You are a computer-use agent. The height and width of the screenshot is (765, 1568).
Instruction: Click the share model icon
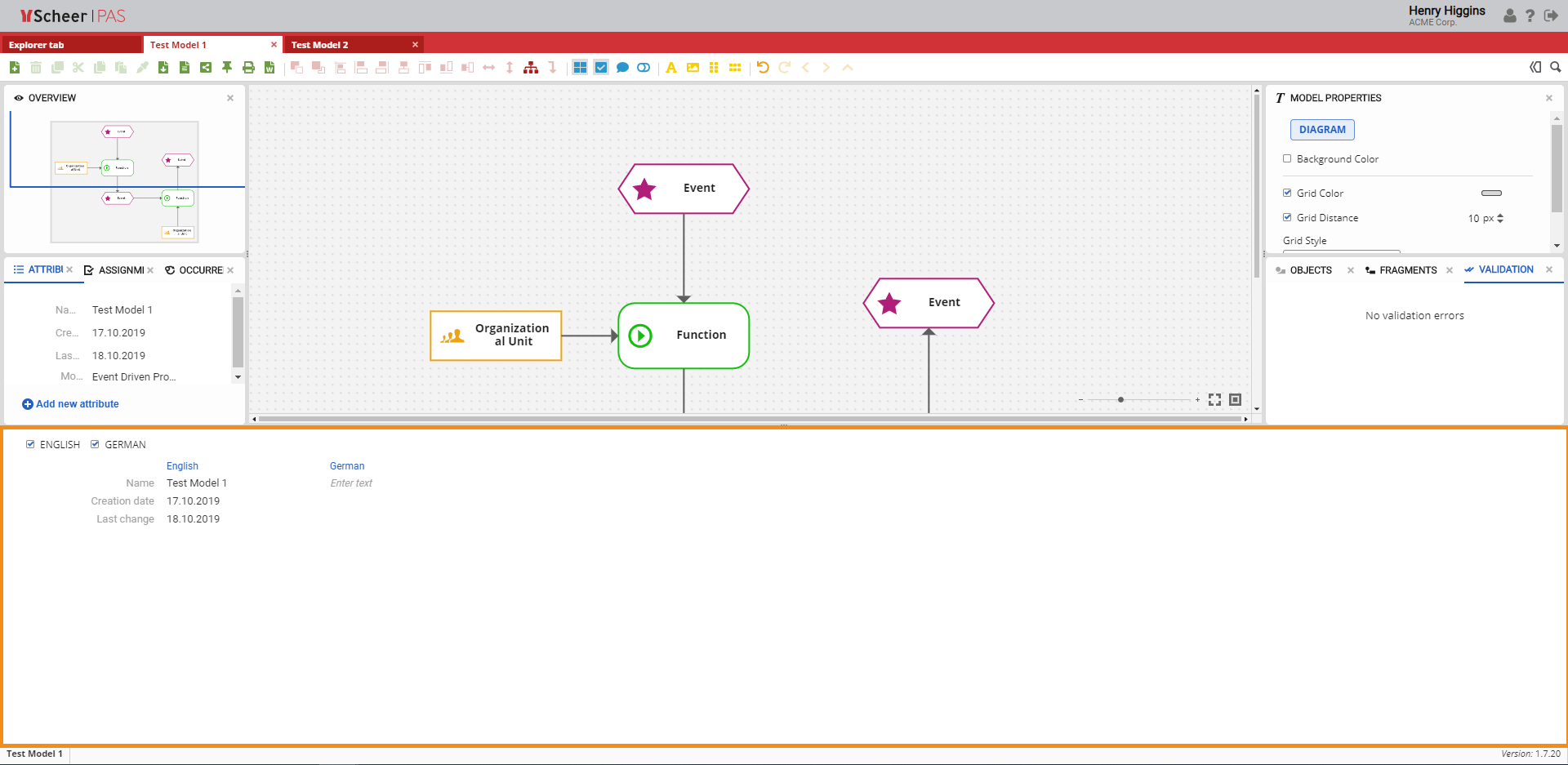point(206,68)
